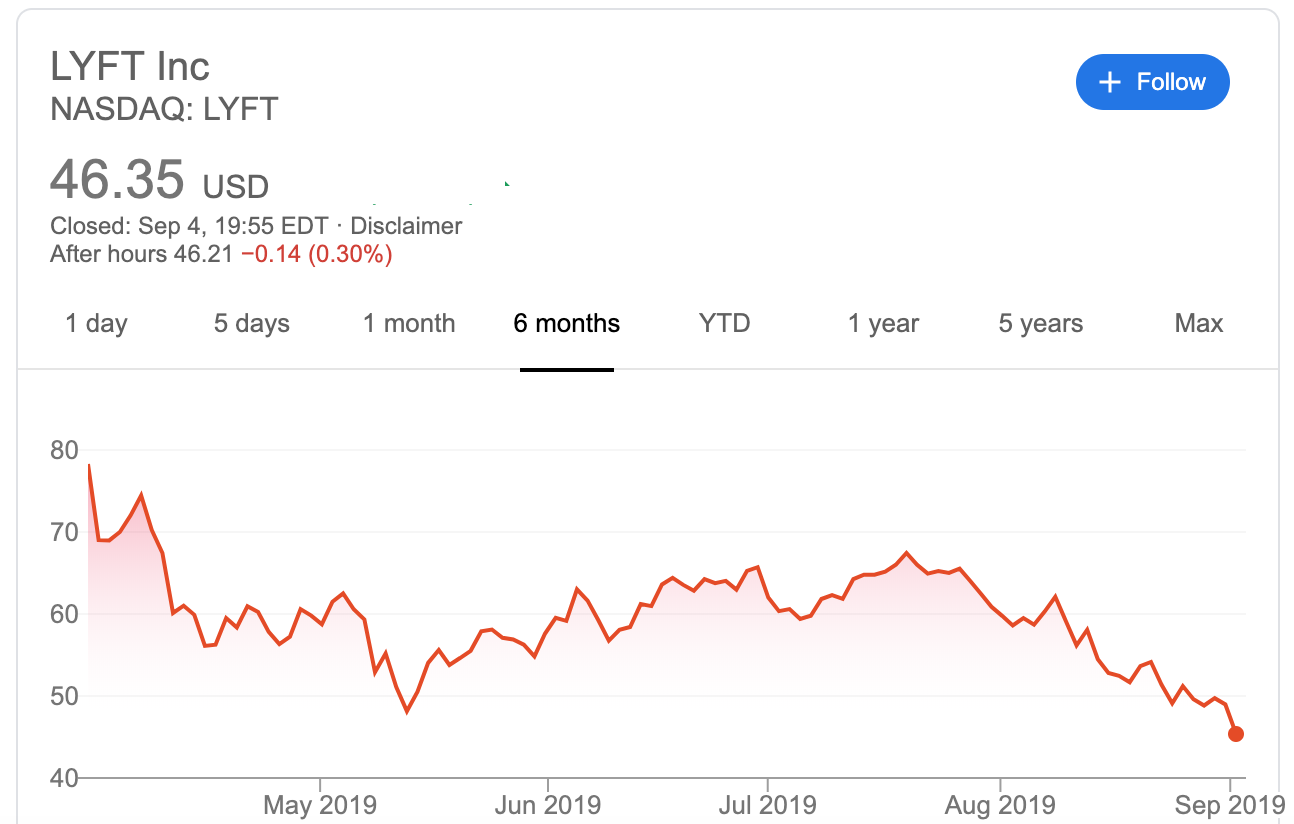The image size is (1294, 824).
Task: Click the Aug 2019 axis label
Action: point(999,804)
